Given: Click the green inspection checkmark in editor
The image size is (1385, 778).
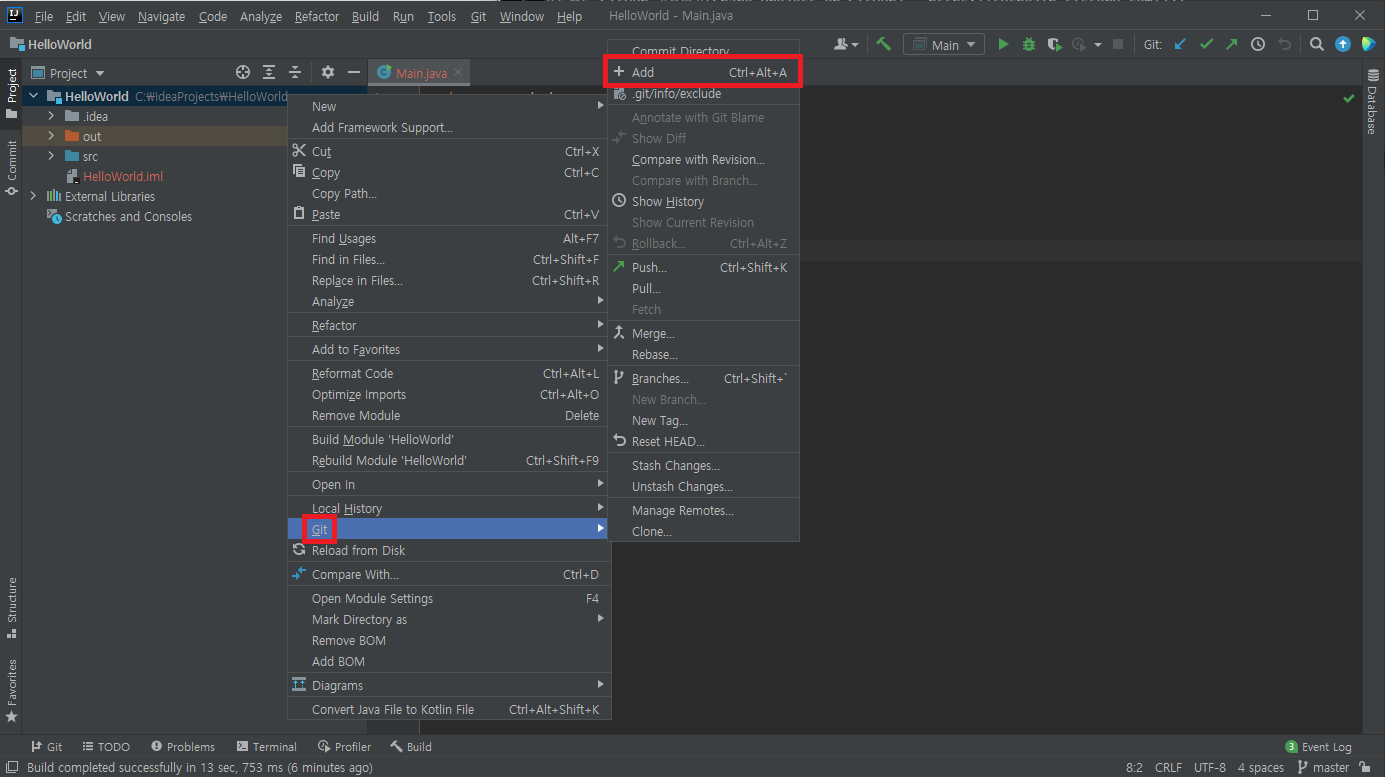Looking at the screenshot, I should tap(1348, 98).
